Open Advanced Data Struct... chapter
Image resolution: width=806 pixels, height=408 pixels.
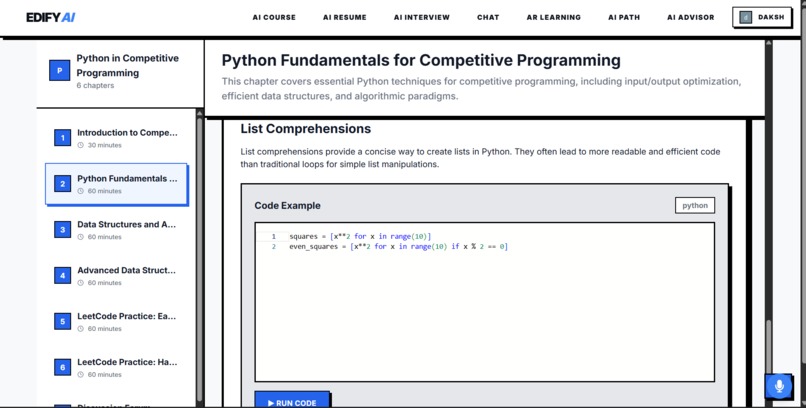(x=117, y=276)
